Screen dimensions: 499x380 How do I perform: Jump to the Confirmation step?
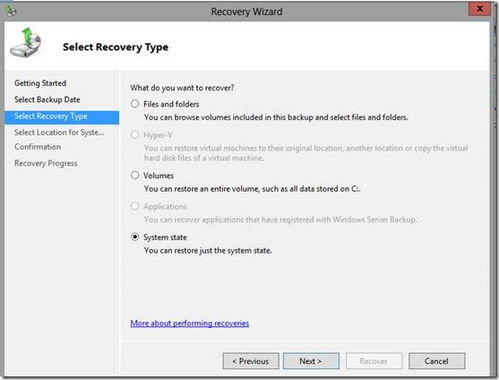38,147
